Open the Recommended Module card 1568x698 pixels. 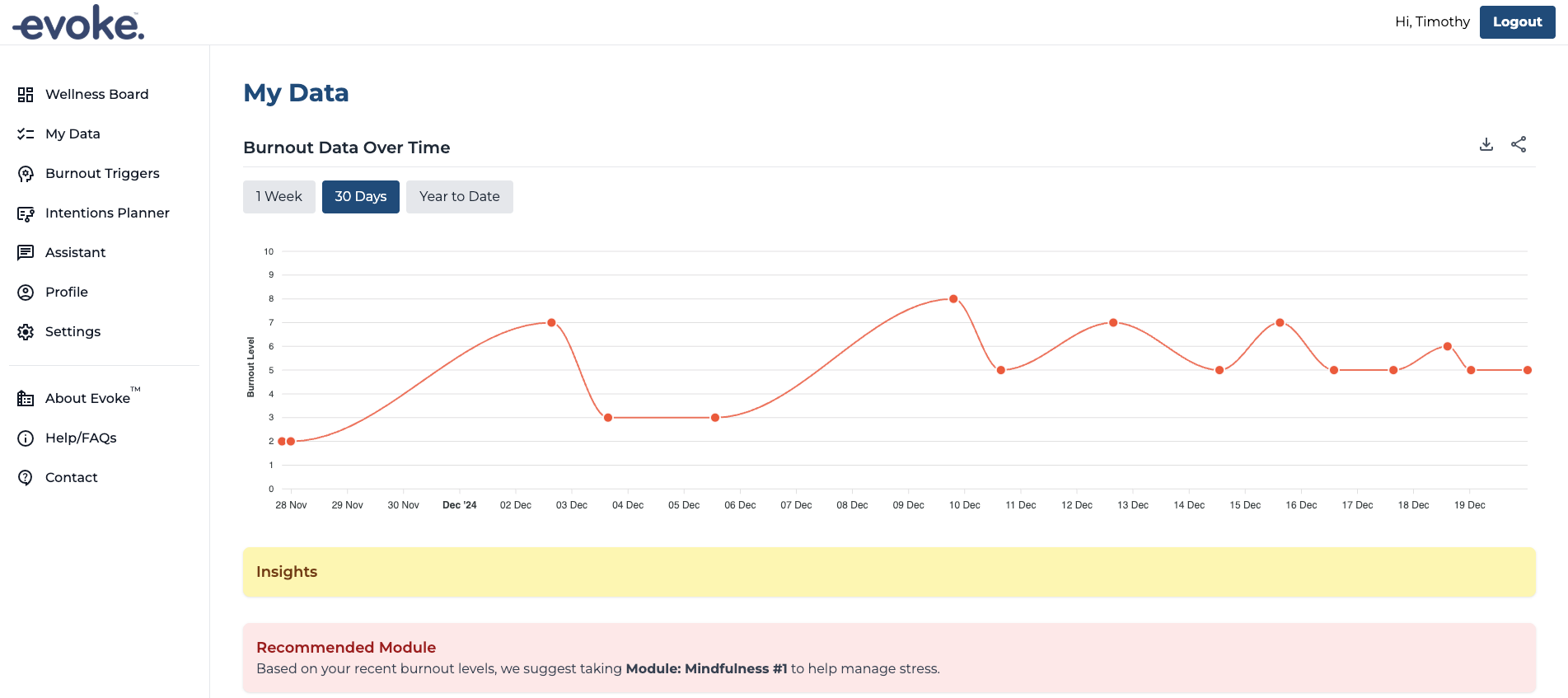coord(888,658)
